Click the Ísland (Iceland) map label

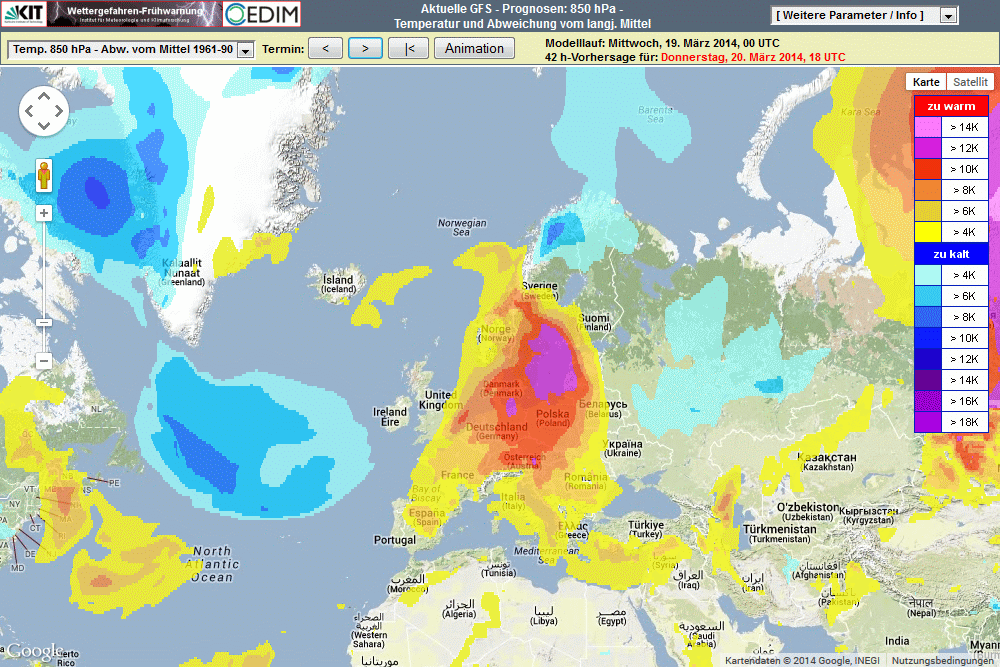coord(338,283)
